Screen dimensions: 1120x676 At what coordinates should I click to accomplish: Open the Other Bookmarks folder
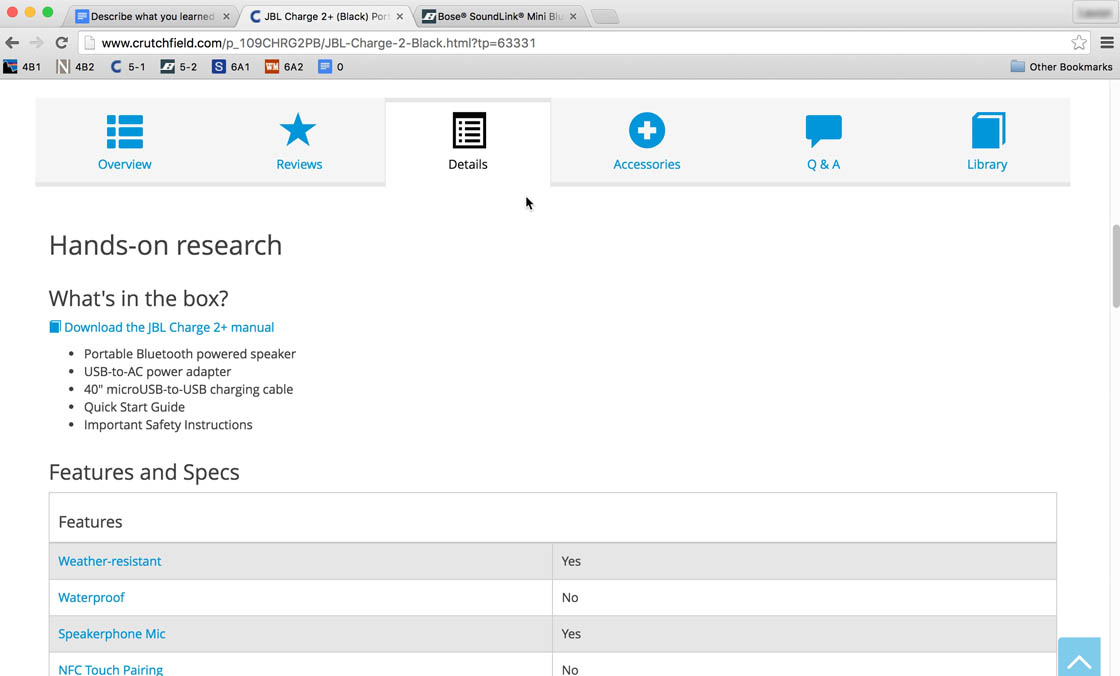point(1061,67)
